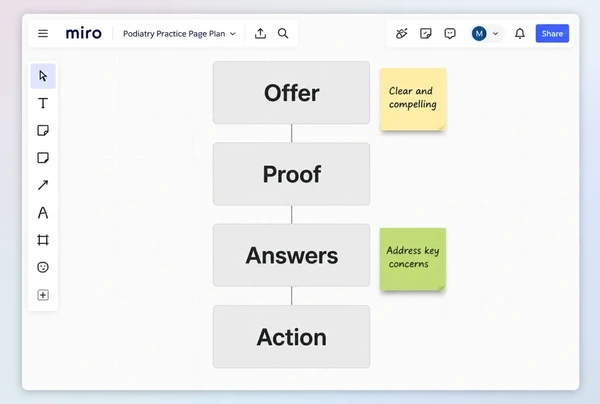The image size is (600, 404).
Task: Open the notifications bell
Action: [520, 34]
